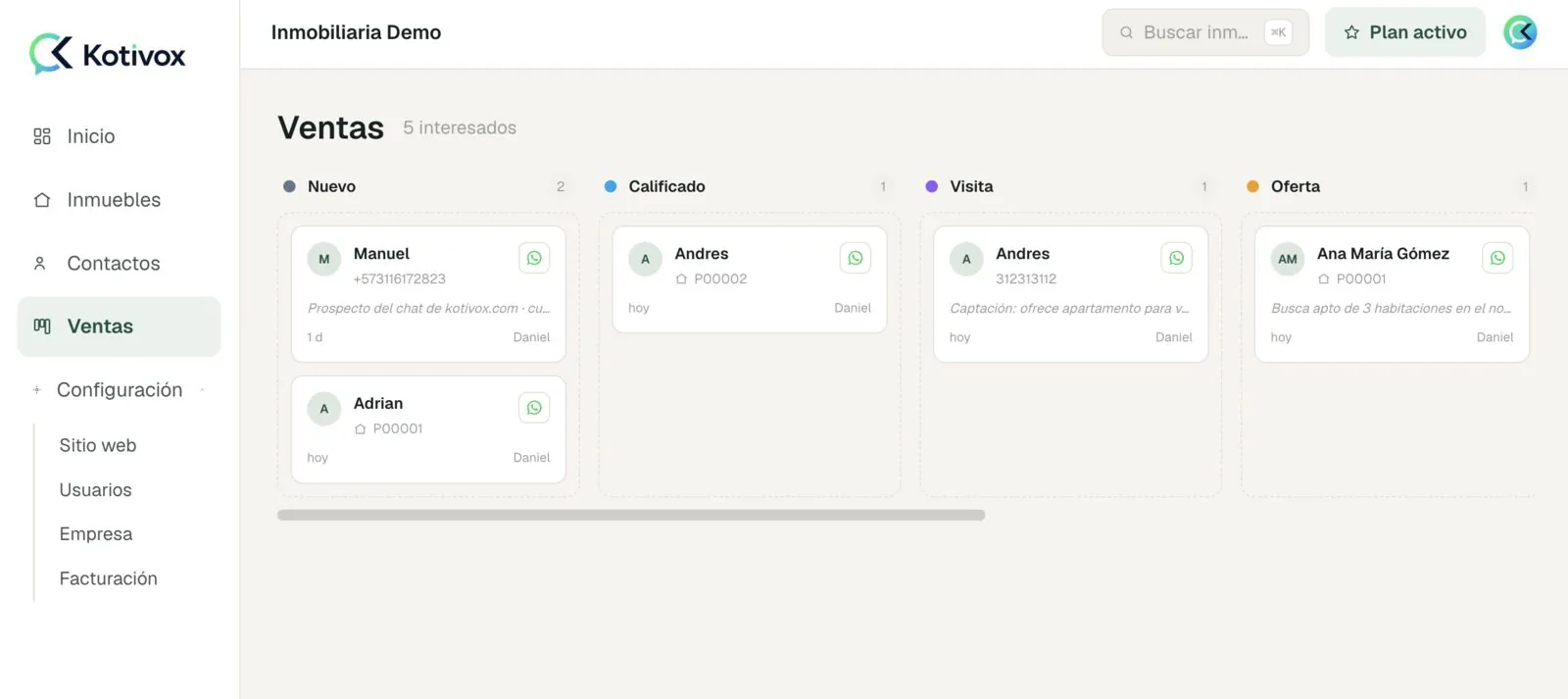Click the Oferta column header
The width and height of the screenshot is (1568, 699).
(x=1296, y=186)
